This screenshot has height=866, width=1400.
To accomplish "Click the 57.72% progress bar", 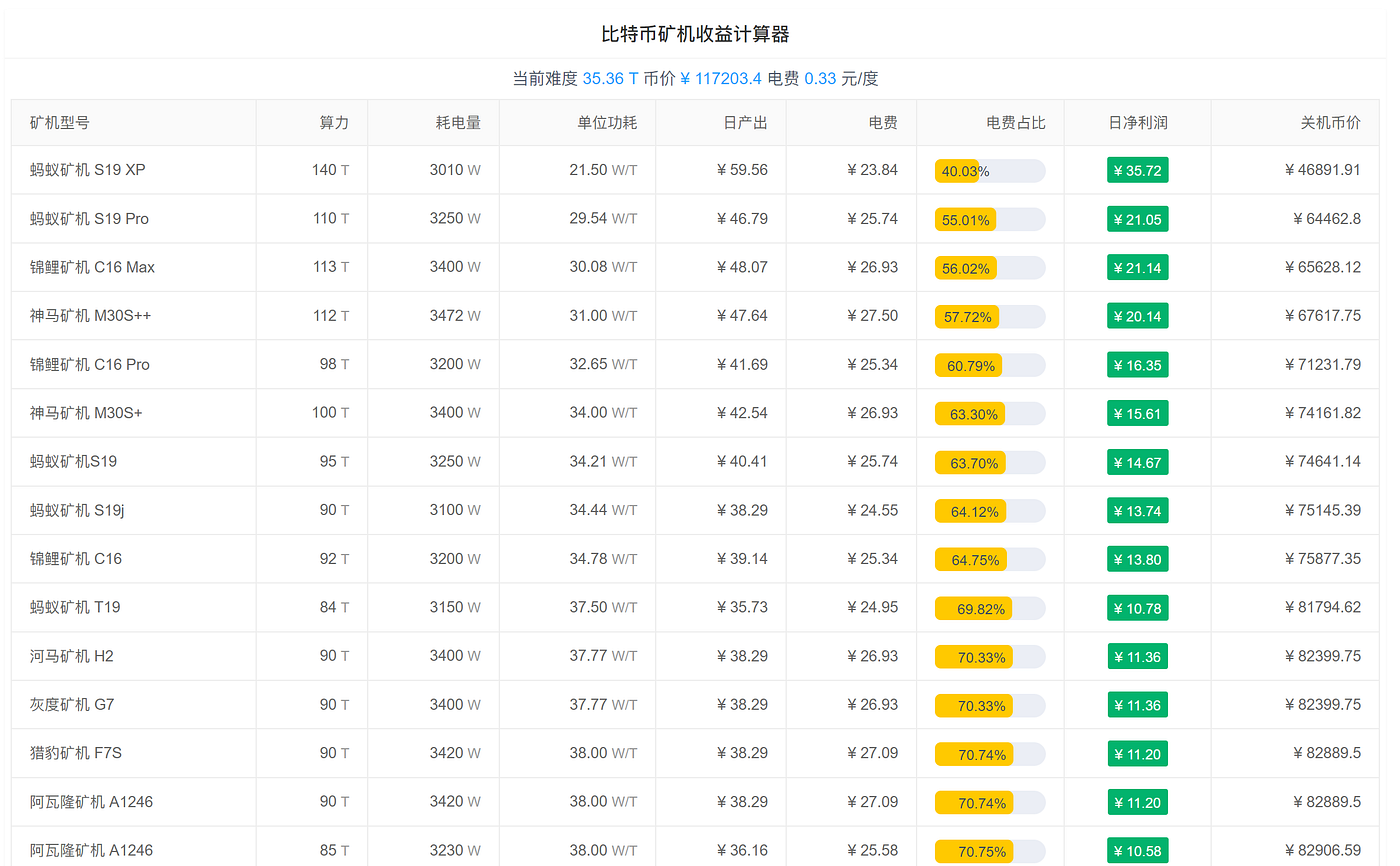I will [x=990, y=317].
